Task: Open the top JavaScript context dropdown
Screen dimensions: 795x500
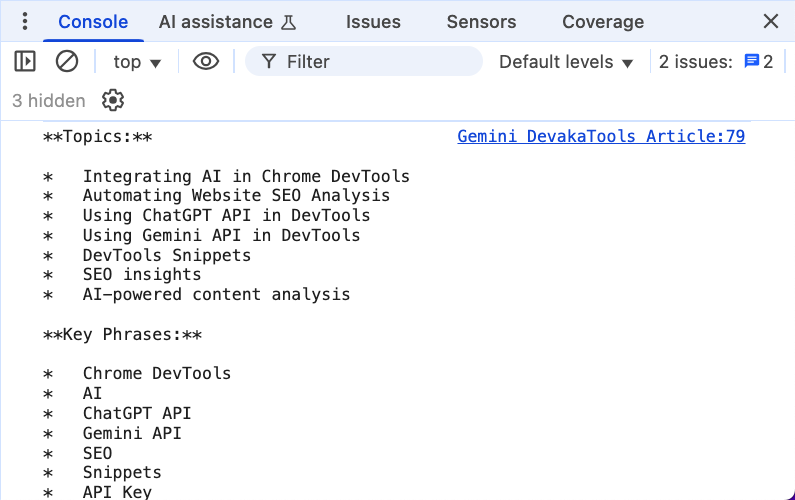Action: [x=137, y=62]
